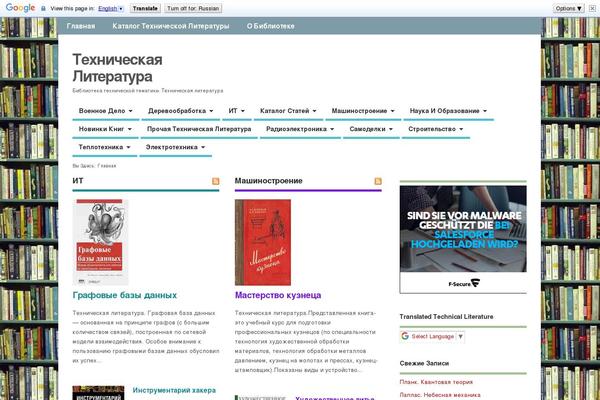Expand the Электротехника menu
This screenshot has height=400, width=600.
coord(176,147)
